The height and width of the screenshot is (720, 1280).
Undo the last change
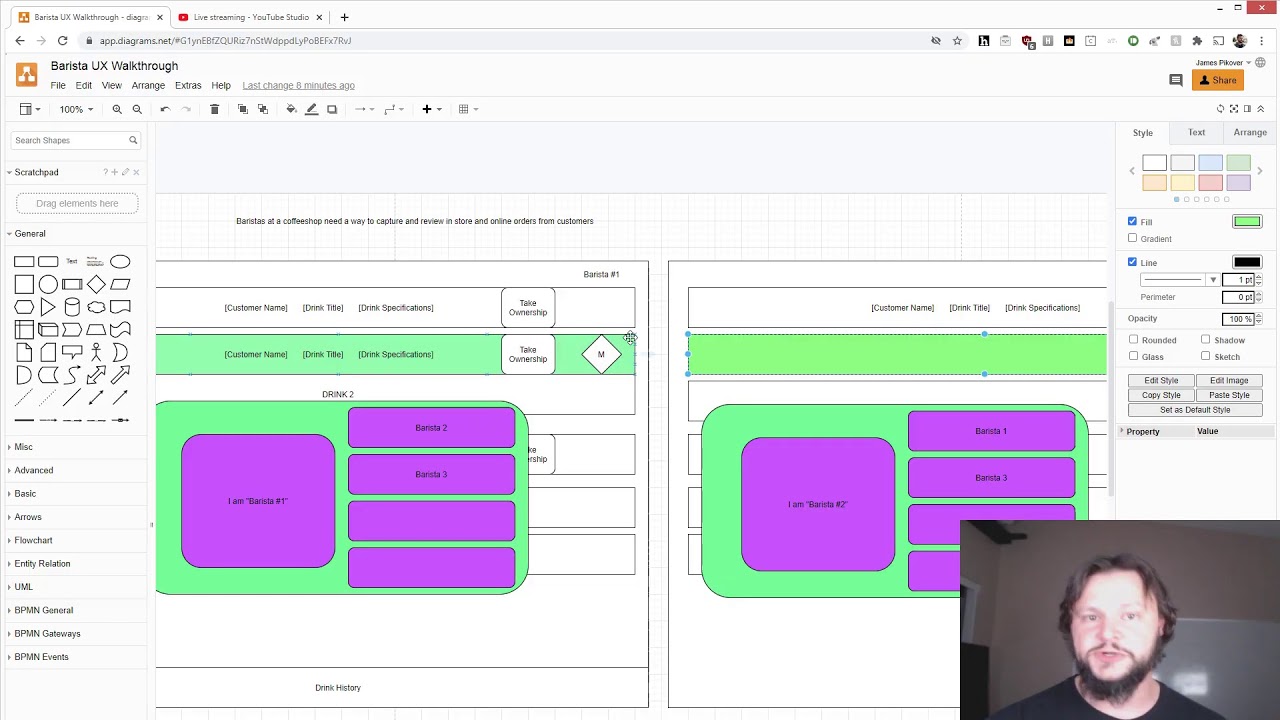pos(165,109)
